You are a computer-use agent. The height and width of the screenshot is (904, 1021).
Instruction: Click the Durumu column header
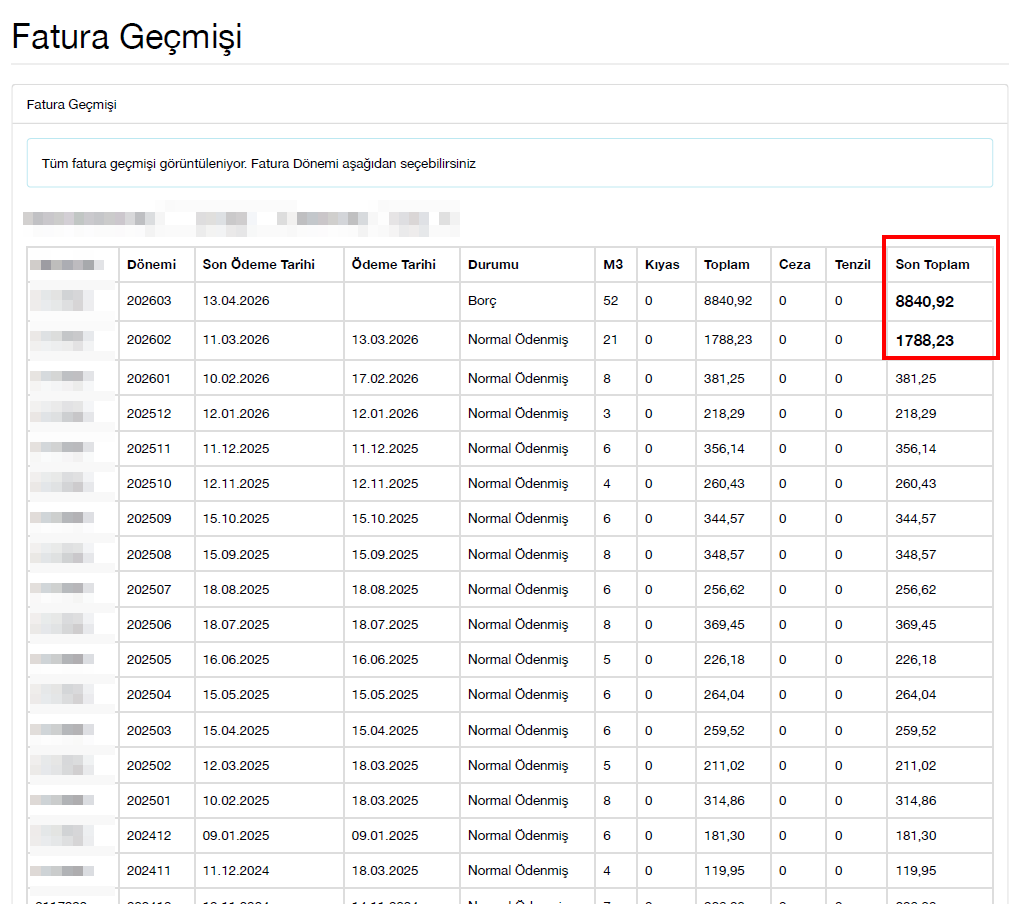[x=493, y=264]
